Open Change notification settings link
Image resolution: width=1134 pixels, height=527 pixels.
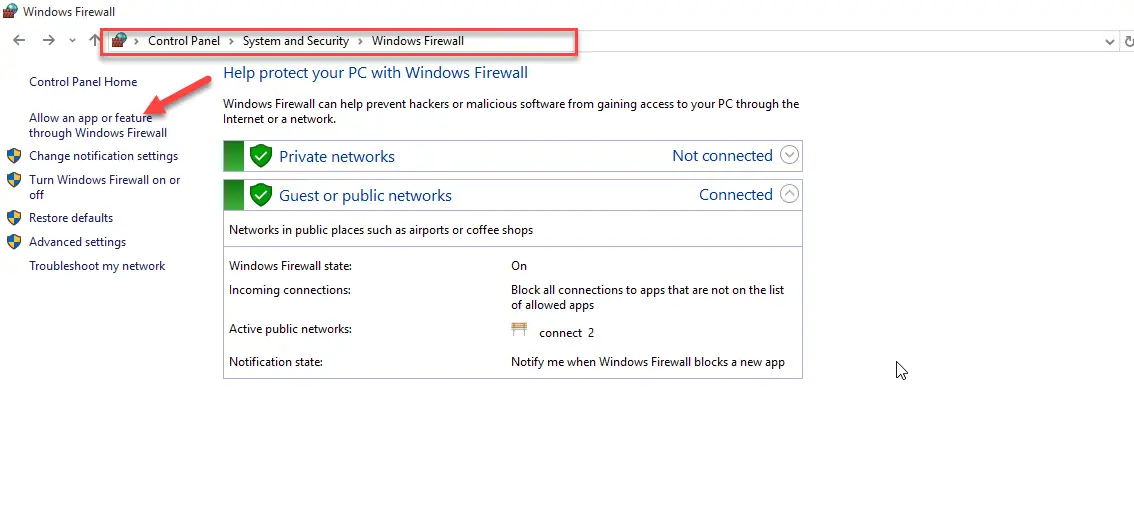click(x=103, y=155)
